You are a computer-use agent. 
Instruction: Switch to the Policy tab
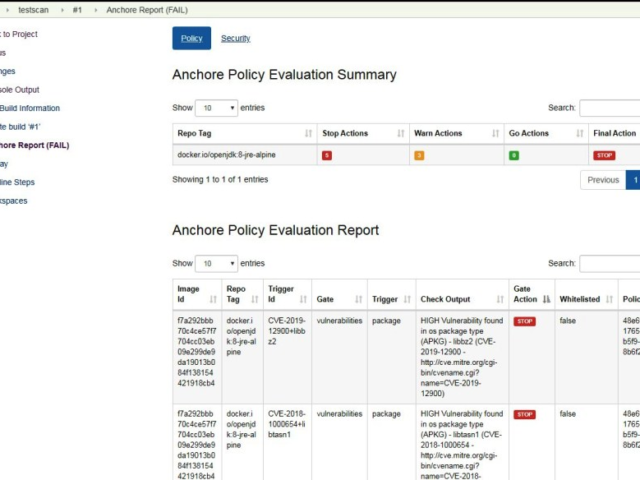pos(191,38)
